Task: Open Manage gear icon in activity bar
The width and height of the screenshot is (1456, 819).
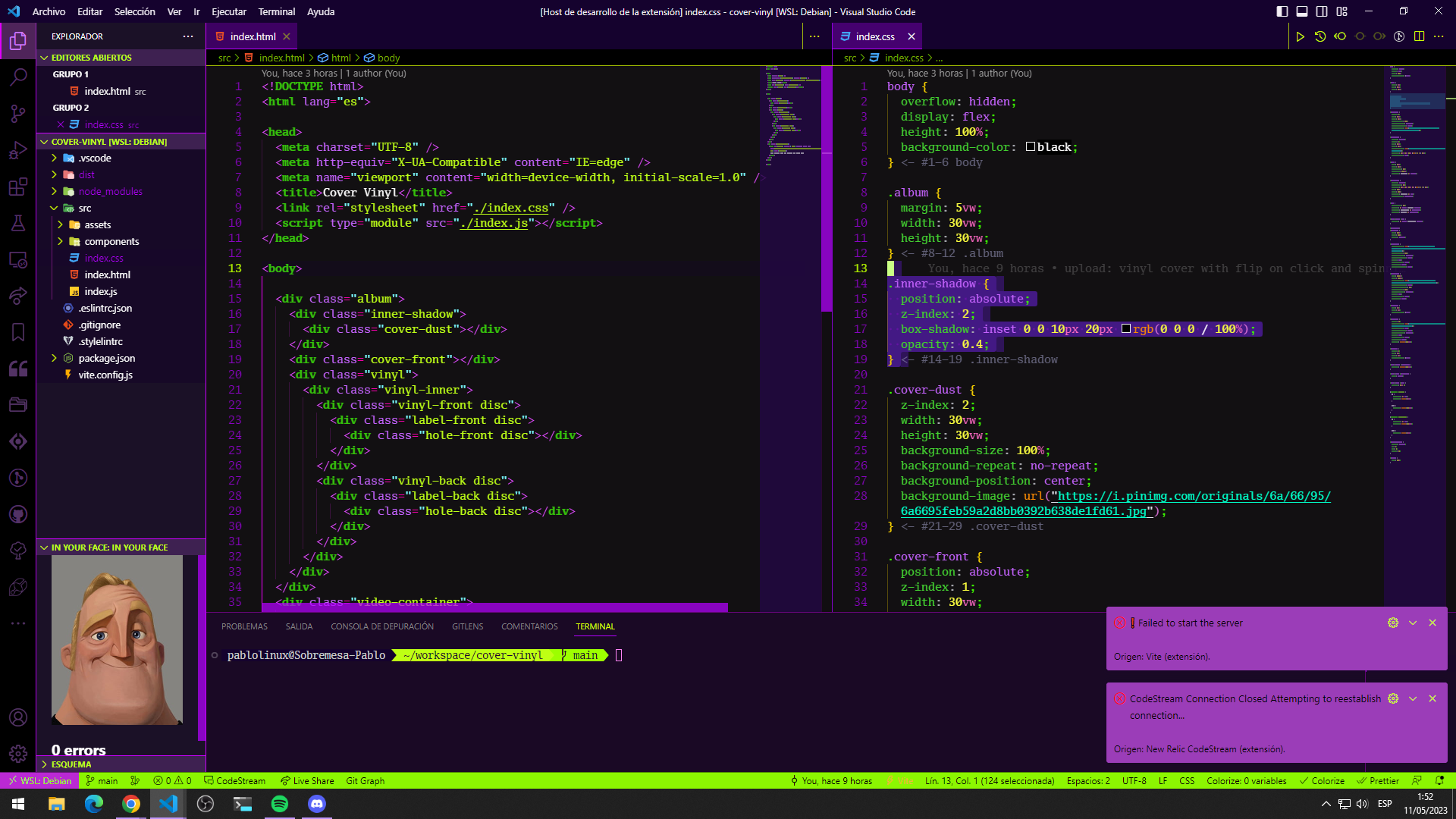Action: click(18, 754)
